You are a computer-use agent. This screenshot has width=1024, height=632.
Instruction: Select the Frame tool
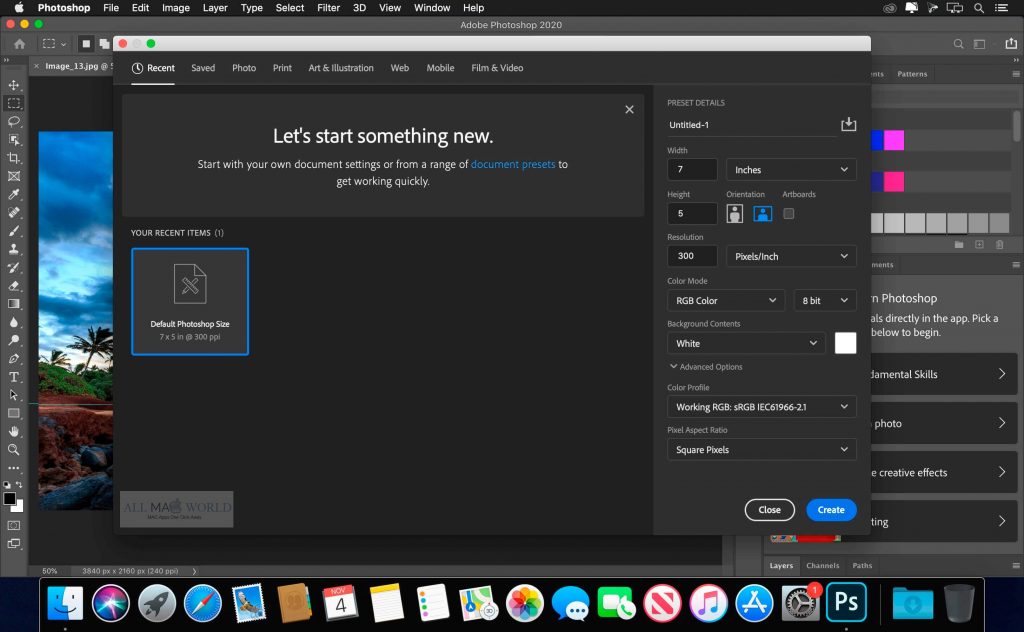pyautogui.click(x=14, y=176)
